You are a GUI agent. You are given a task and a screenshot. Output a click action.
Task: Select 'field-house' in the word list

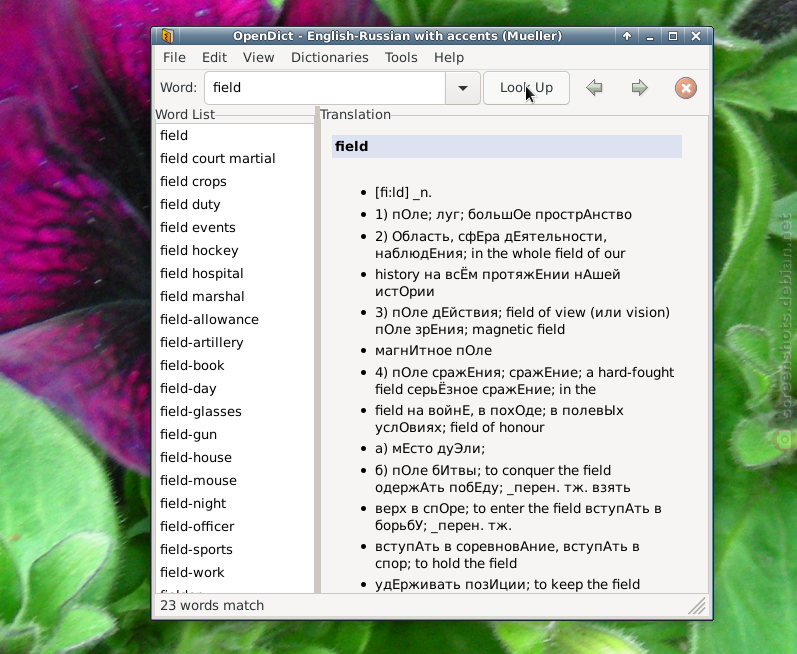[235, 457]
